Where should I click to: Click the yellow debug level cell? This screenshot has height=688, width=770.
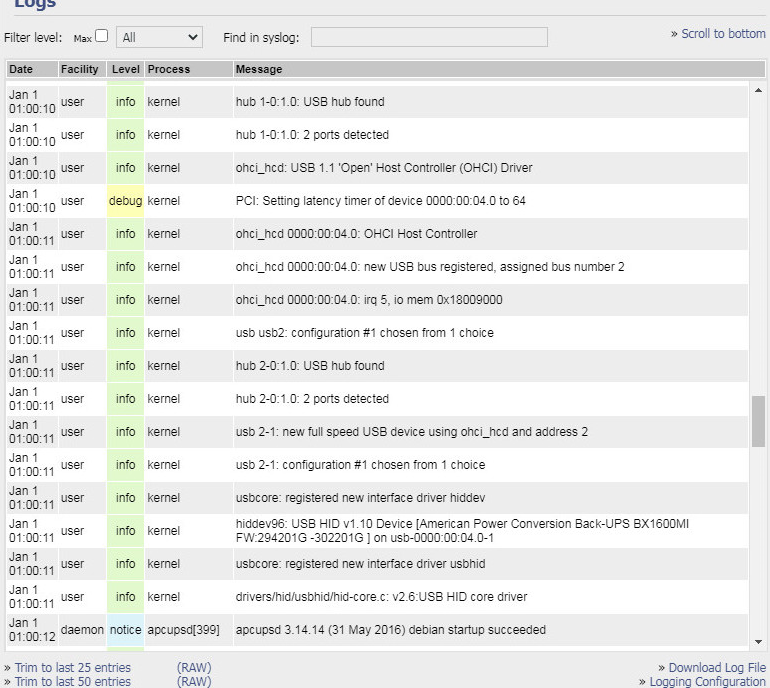pyautogui.click(x=125, y=201)
